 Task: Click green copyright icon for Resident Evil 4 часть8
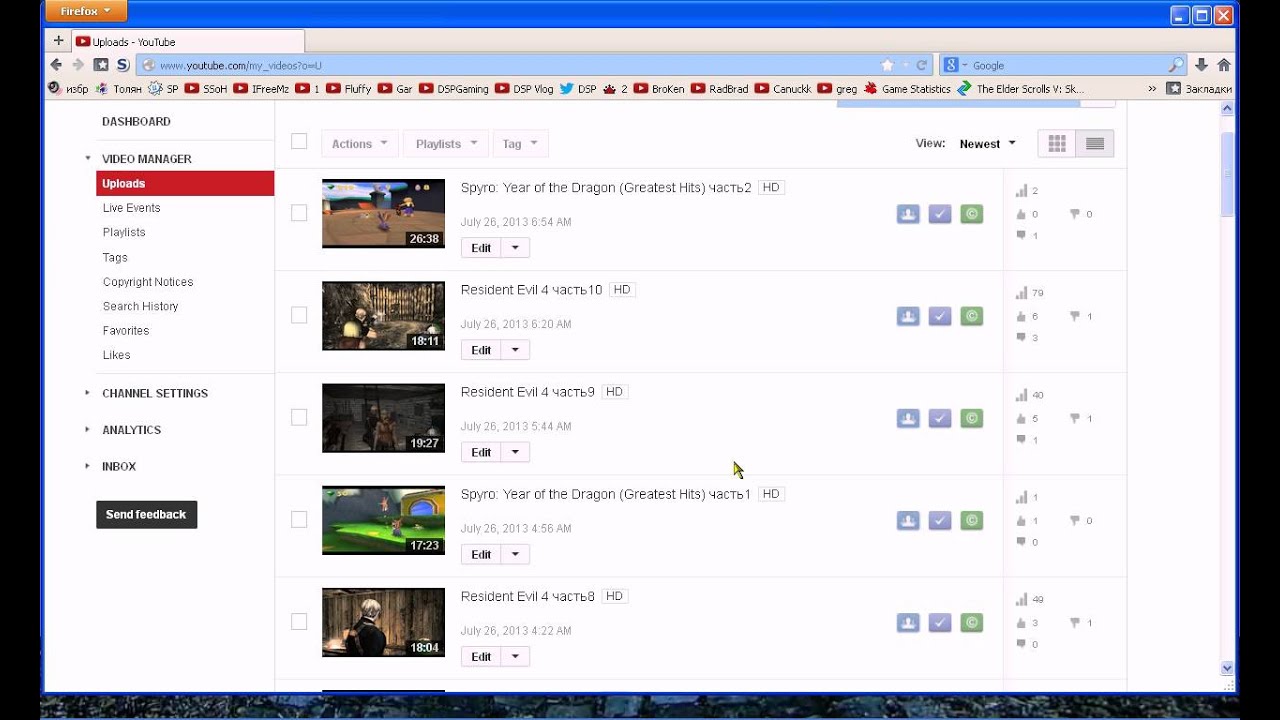[971, 623]
